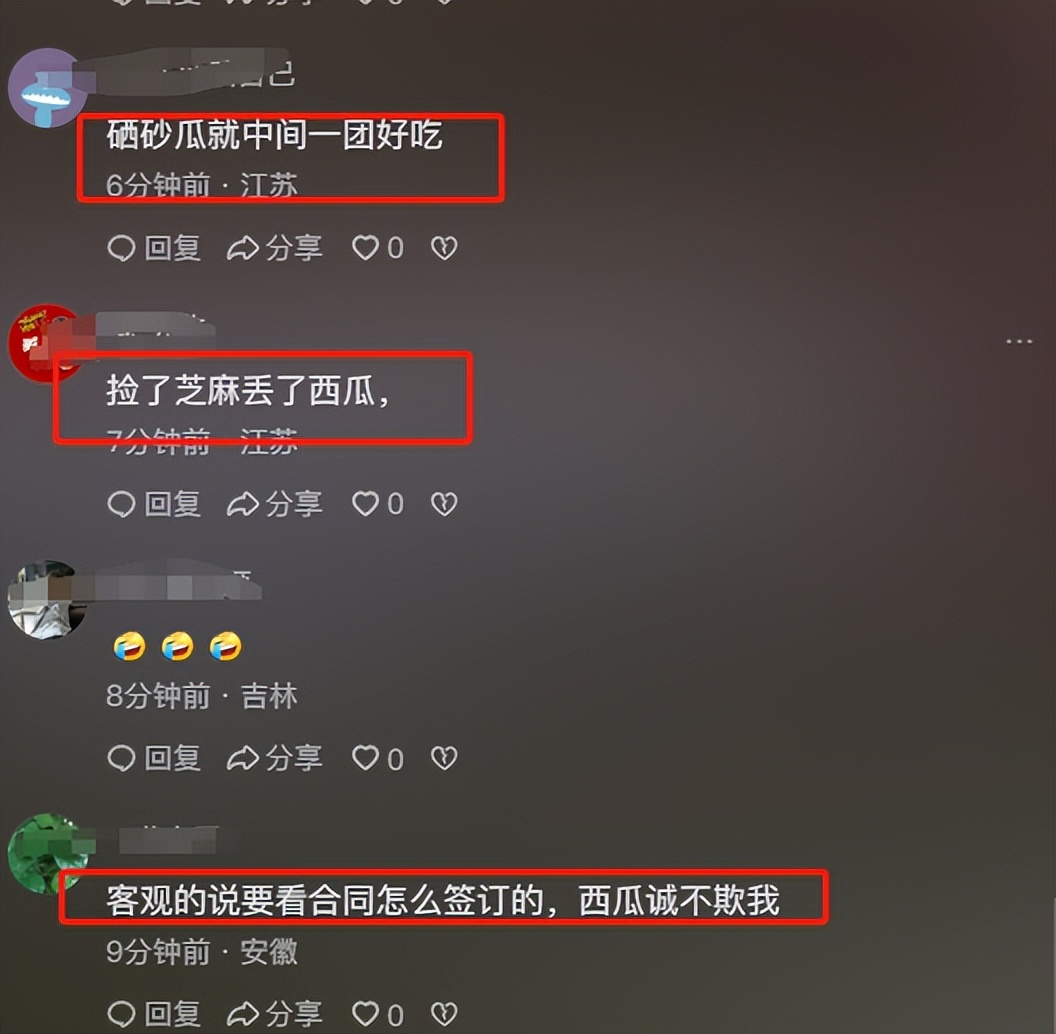
Task: Like the laughing emoji comment from 吉林
Action: click(377, 758)
